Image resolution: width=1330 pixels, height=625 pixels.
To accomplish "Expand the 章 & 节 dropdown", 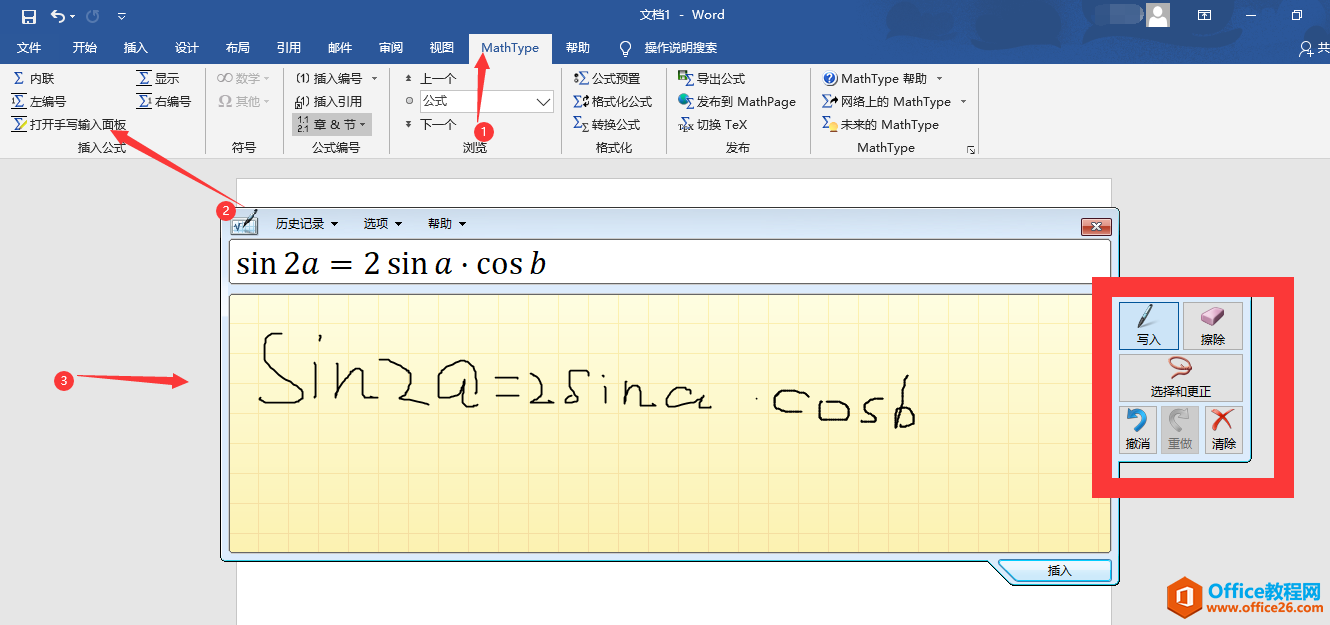I will click(x=332, y=125).
